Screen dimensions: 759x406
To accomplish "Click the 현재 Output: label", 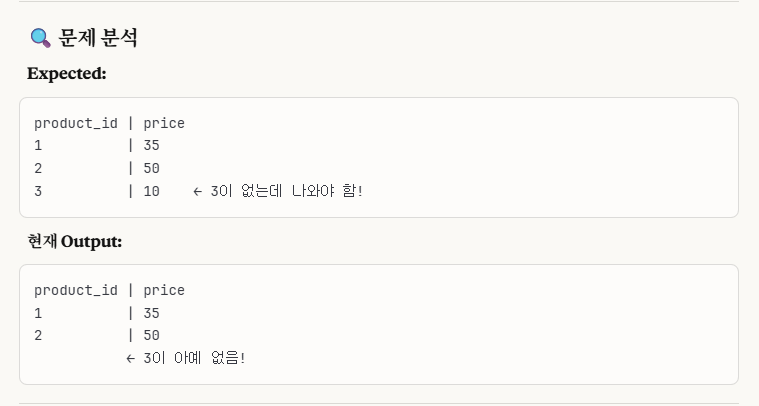I will 75,241.
